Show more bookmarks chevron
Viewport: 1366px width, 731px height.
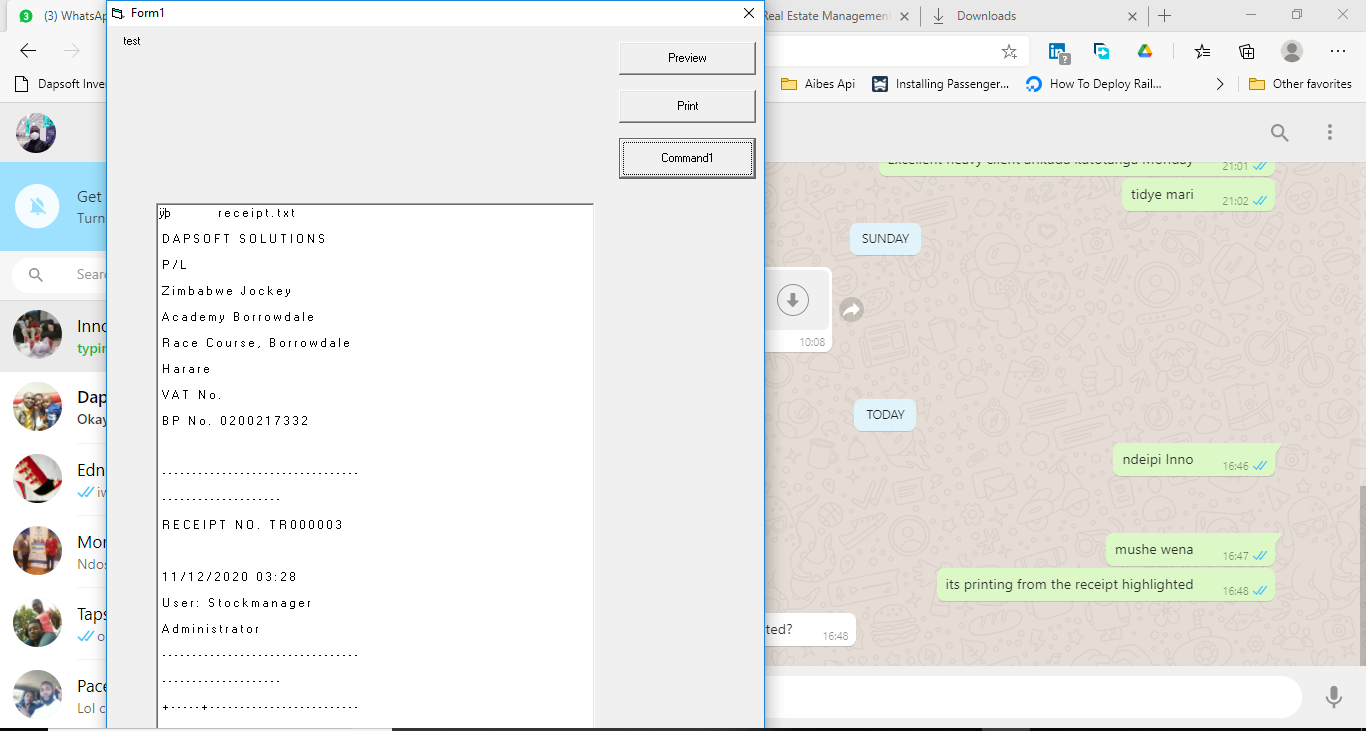1220,84
